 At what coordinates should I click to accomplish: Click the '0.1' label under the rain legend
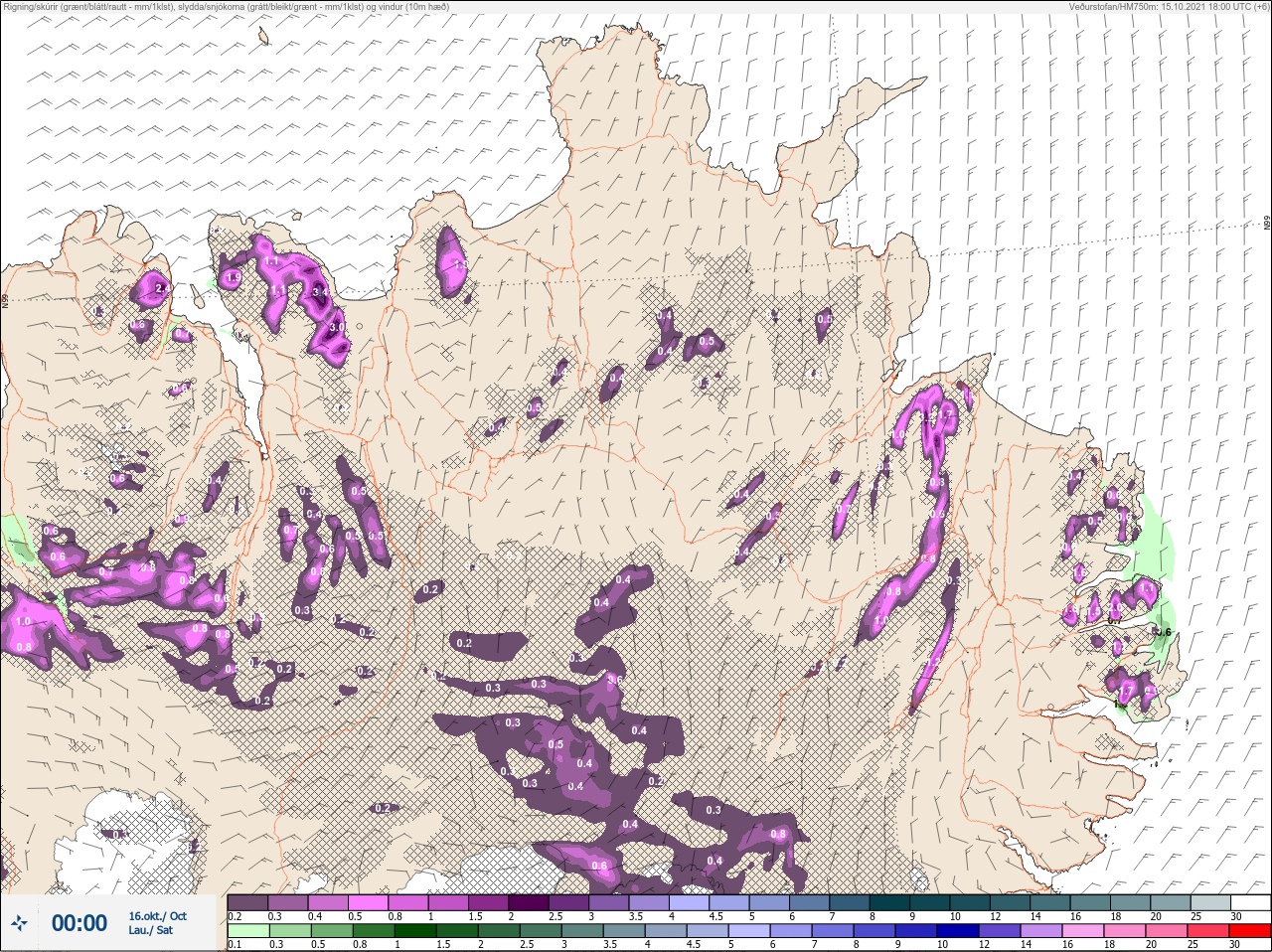coord(235,945)
